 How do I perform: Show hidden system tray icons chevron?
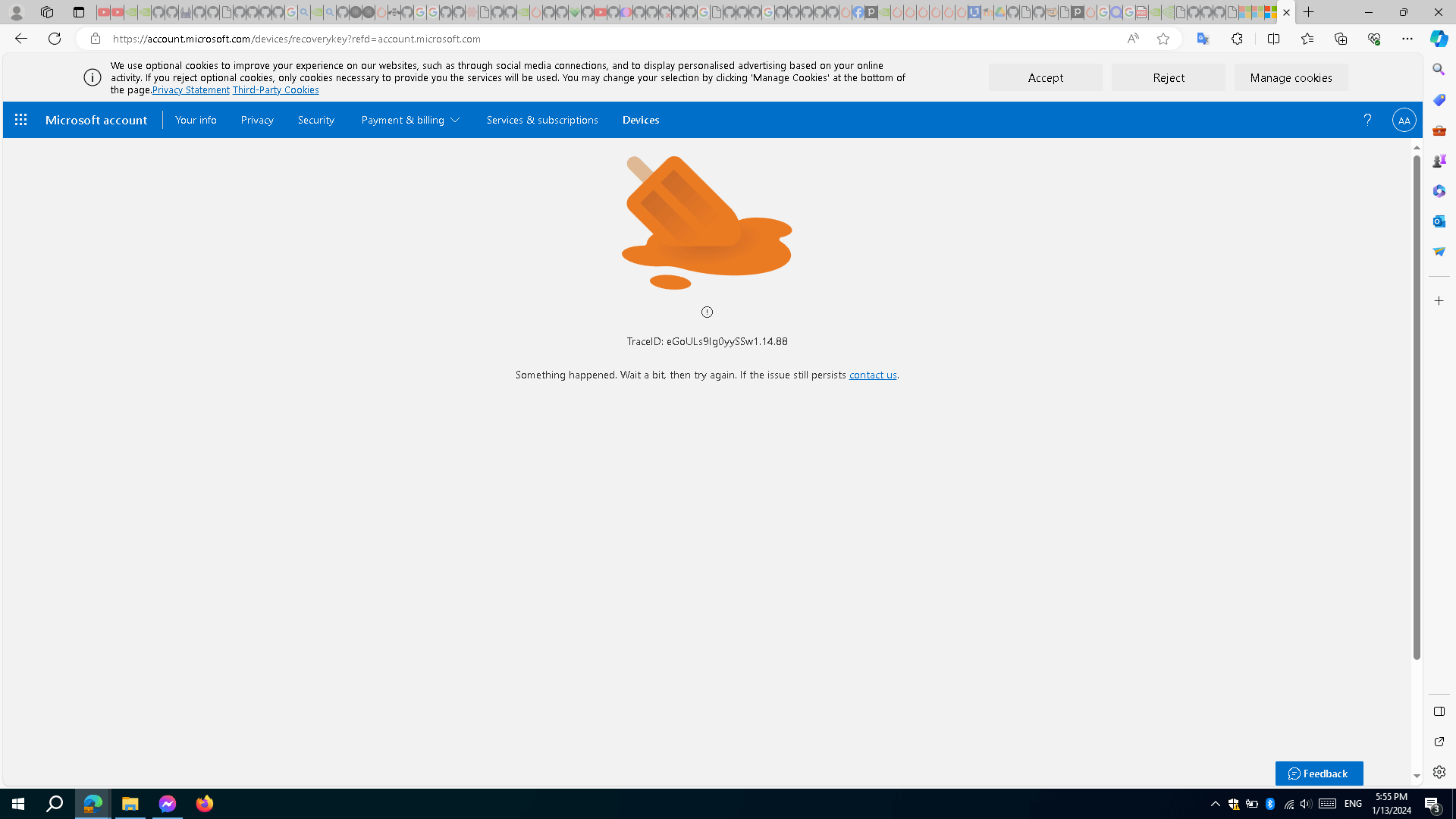(1215, 803)
